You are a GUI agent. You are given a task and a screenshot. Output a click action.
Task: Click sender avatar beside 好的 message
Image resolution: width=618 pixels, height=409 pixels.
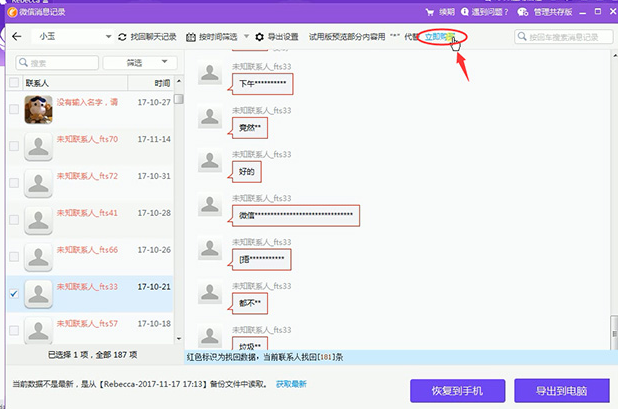click(x=210, y=161)
